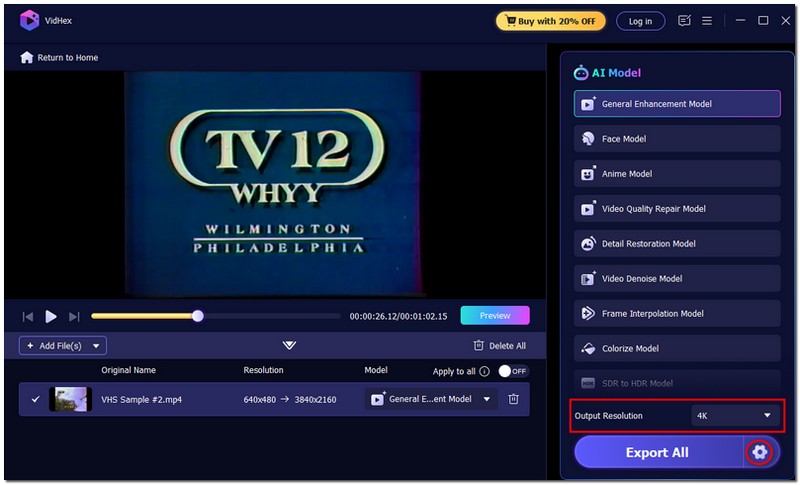
Task: Delete the VHS Sample #2.mp4 row
Action: (x=513, y=399)
